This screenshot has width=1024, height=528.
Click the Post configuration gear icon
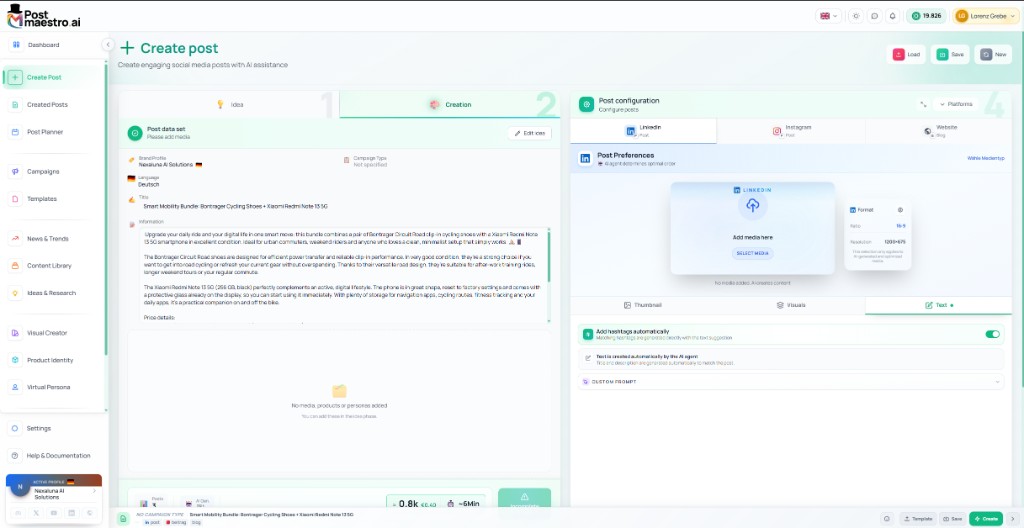586,105
